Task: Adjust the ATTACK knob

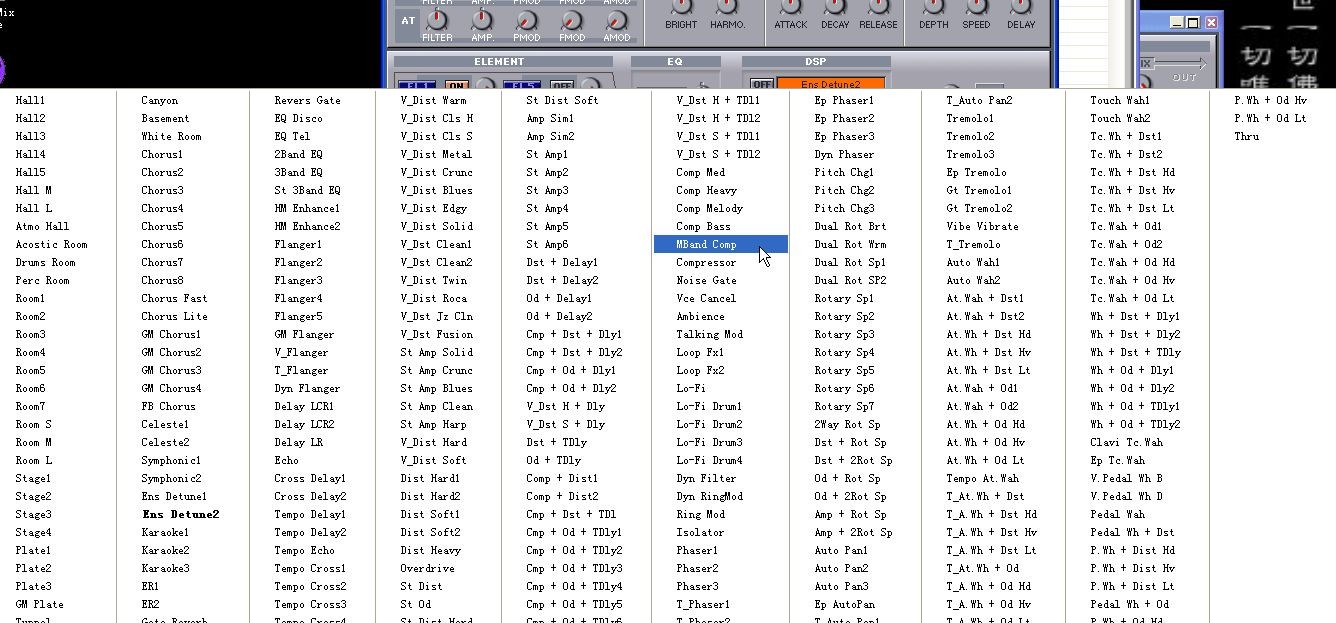Action: coord(790,6)
